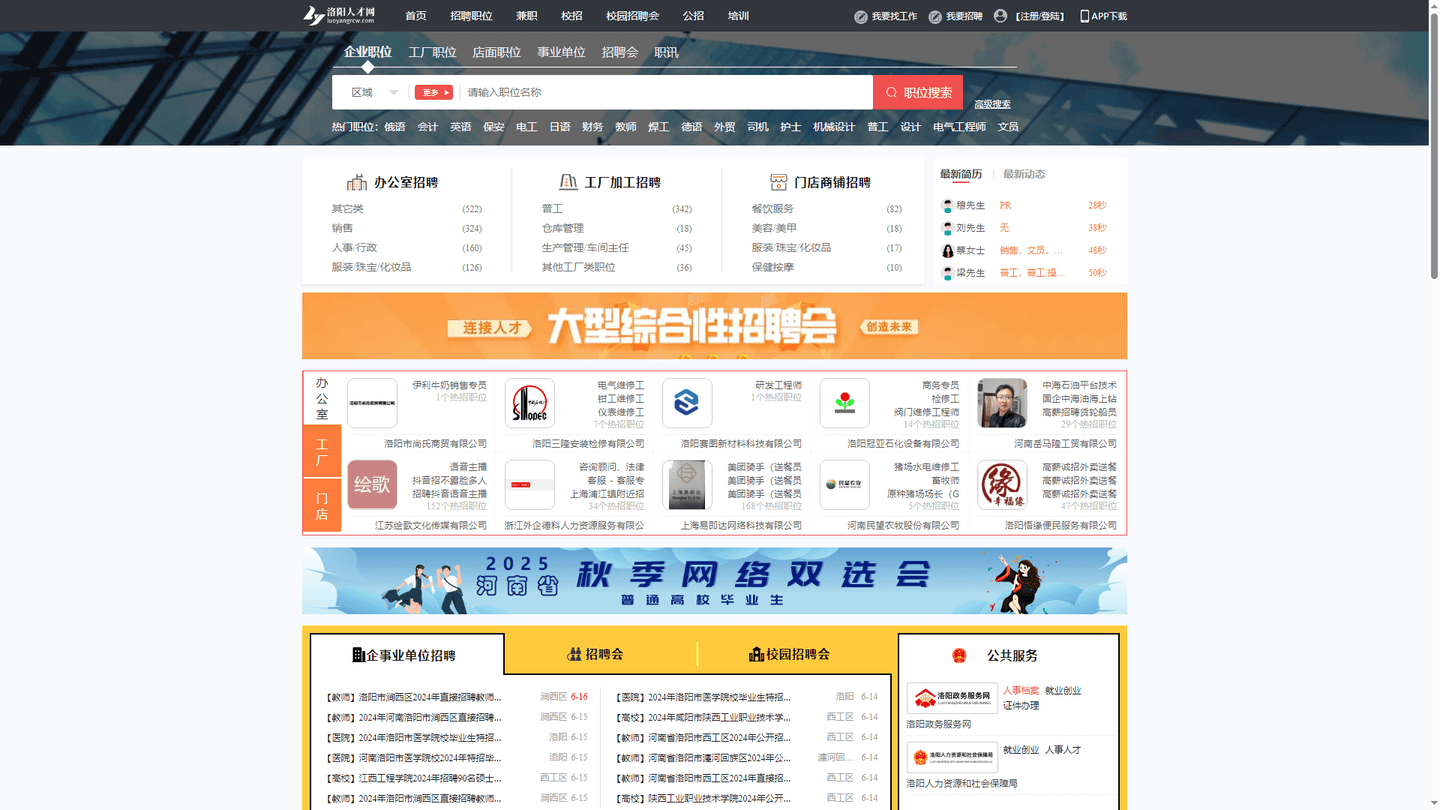The image size is (1440, 810).
Task: Select the orange 门店 side tab
Action: click(x=322, y=506)
